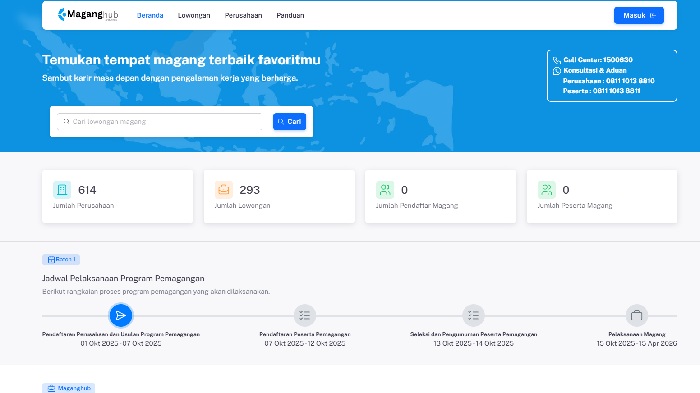
Task: Select the Call Center 1500630 text
Action: click(x=598, y=60)
